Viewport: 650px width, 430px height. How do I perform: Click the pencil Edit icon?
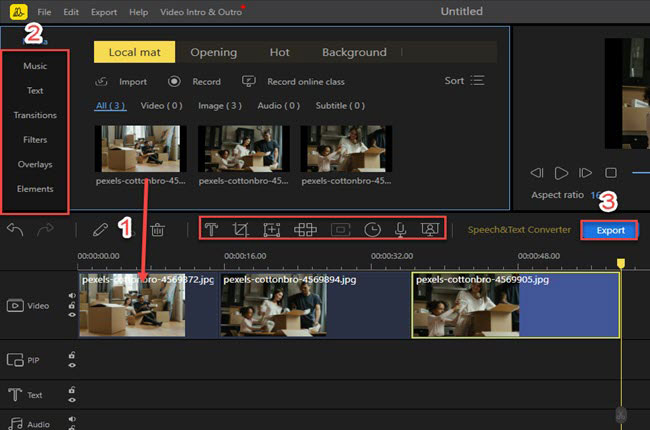click(100, 229)
